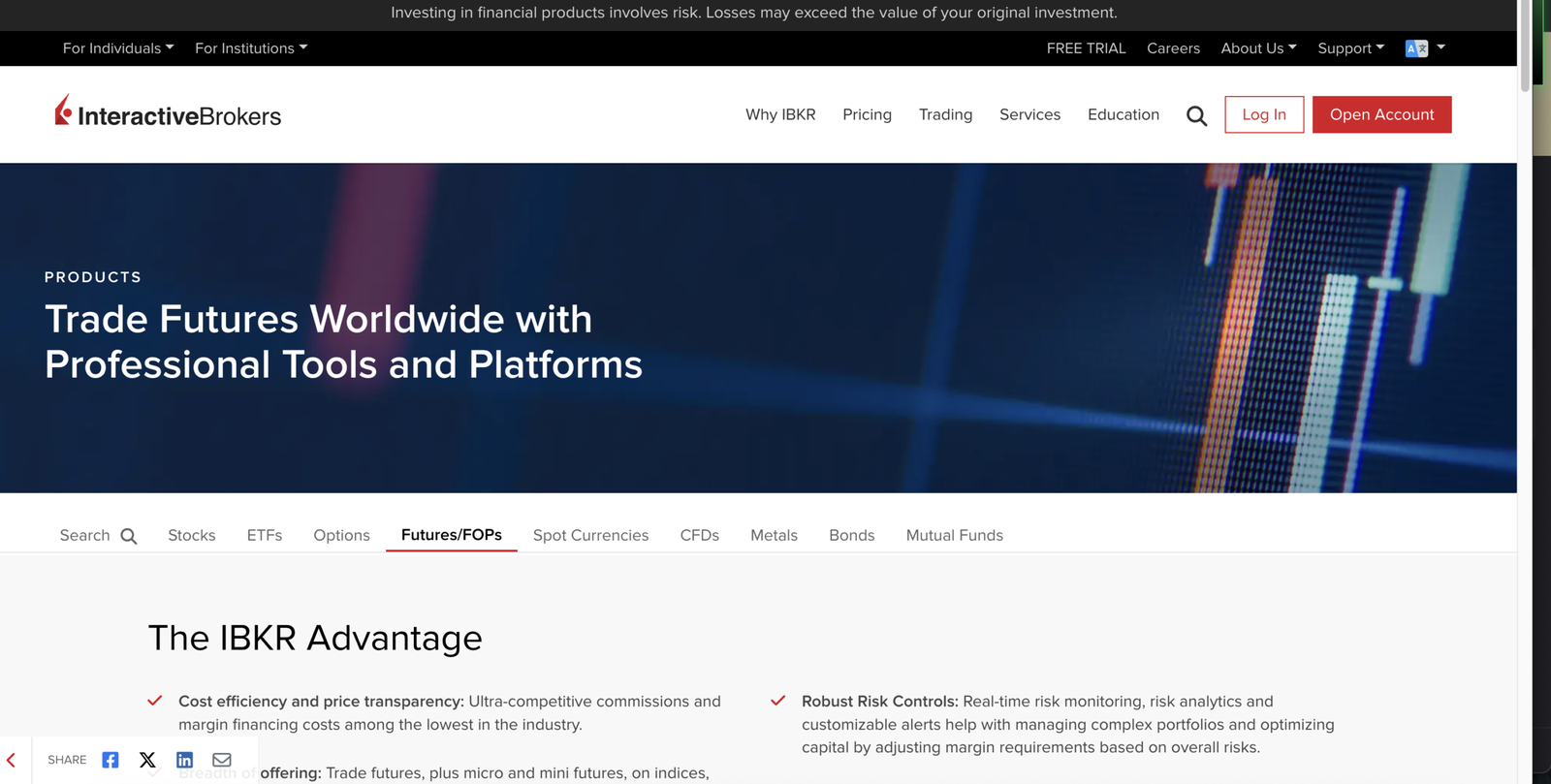Collapse the share bar with red chevron
1551x784 pixels.
[x=12, y=760]
